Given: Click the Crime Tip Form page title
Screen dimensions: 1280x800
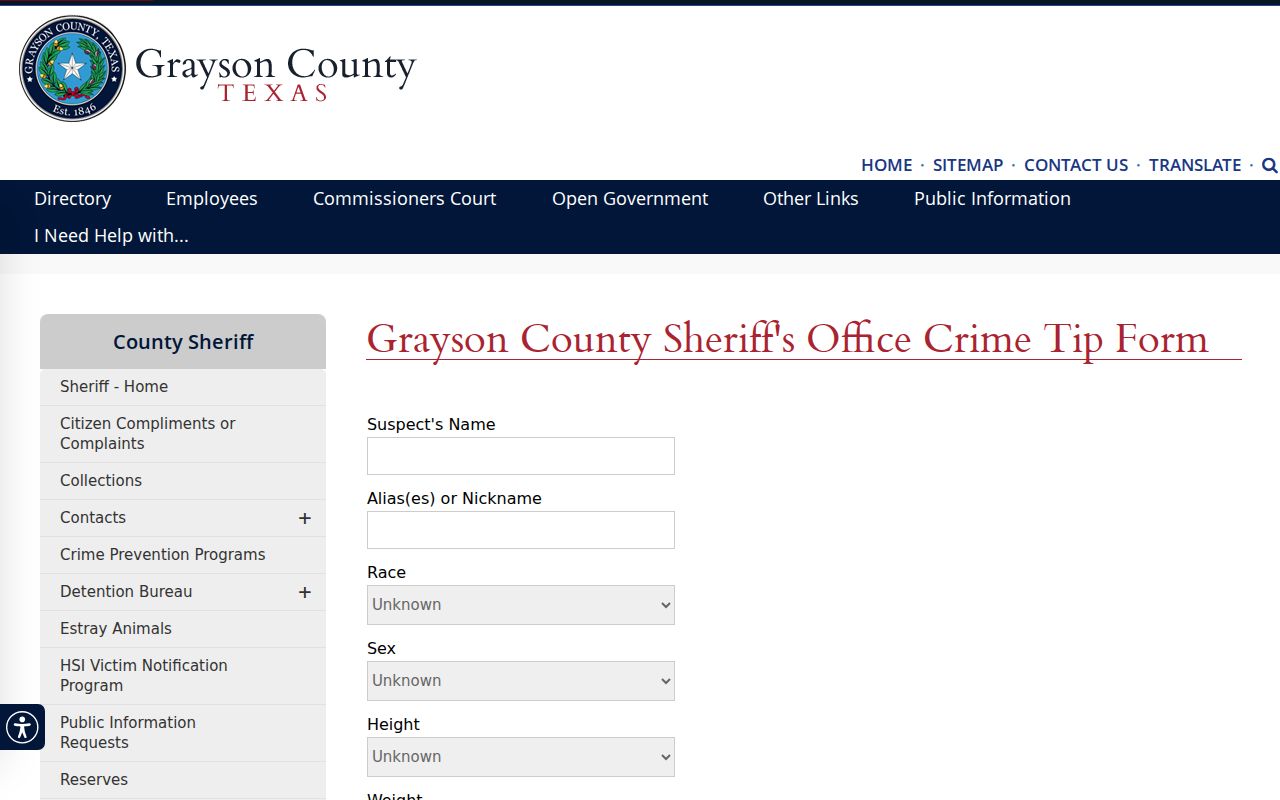Looking at the screenshot, I should (788, 339).
